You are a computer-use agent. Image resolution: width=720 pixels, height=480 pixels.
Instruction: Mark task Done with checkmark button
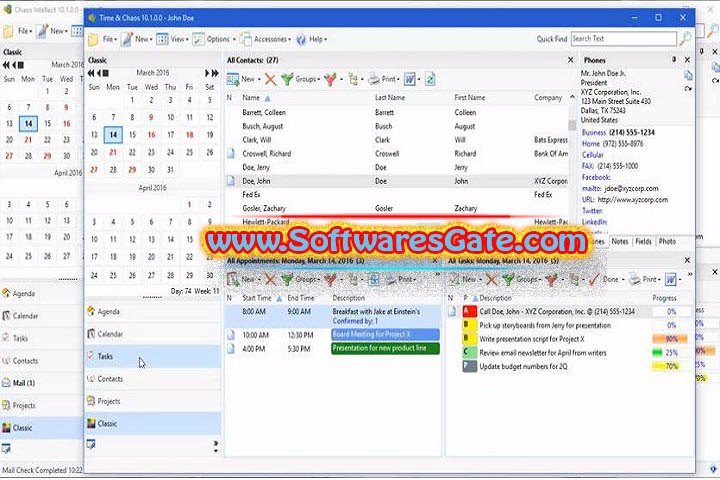605,279
